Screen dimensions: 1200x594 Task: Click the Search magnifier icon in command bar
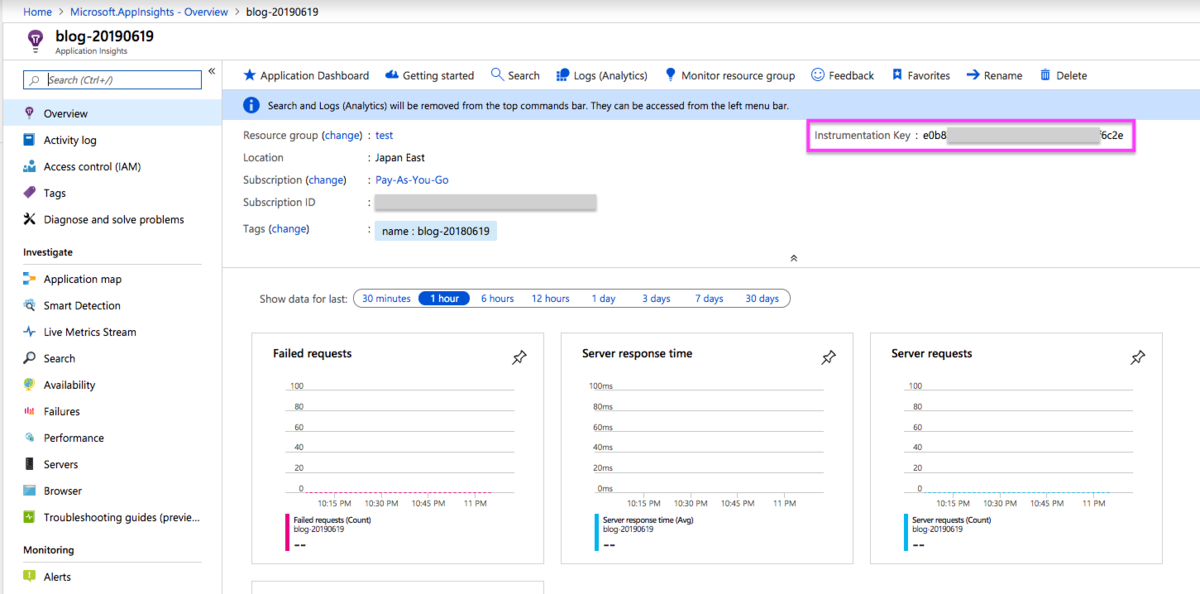pos(497,75)
